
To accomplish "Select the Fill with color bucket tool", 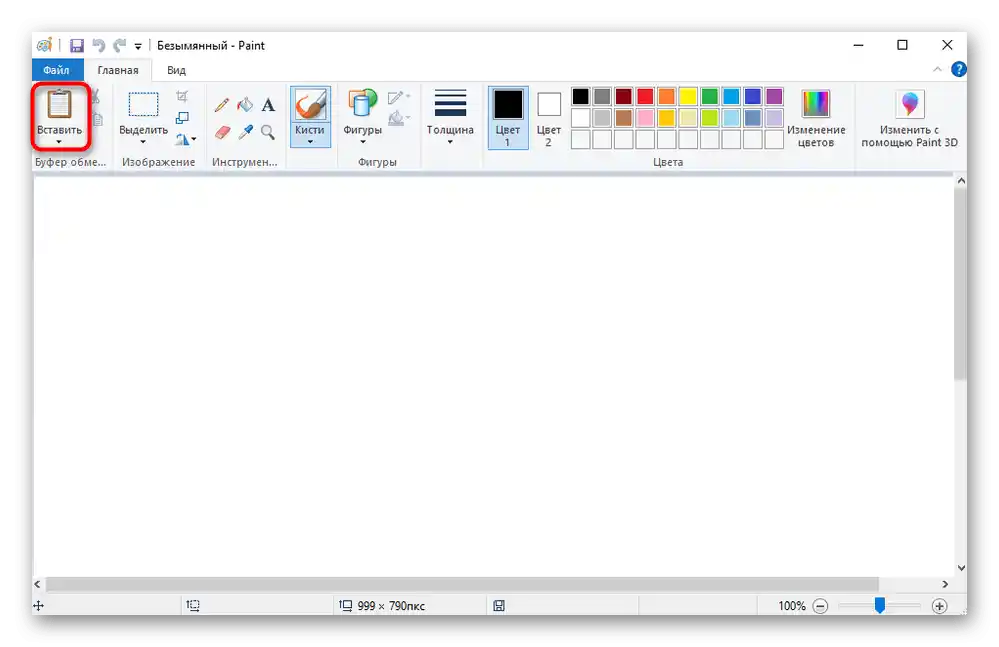I will coord(245,104).
